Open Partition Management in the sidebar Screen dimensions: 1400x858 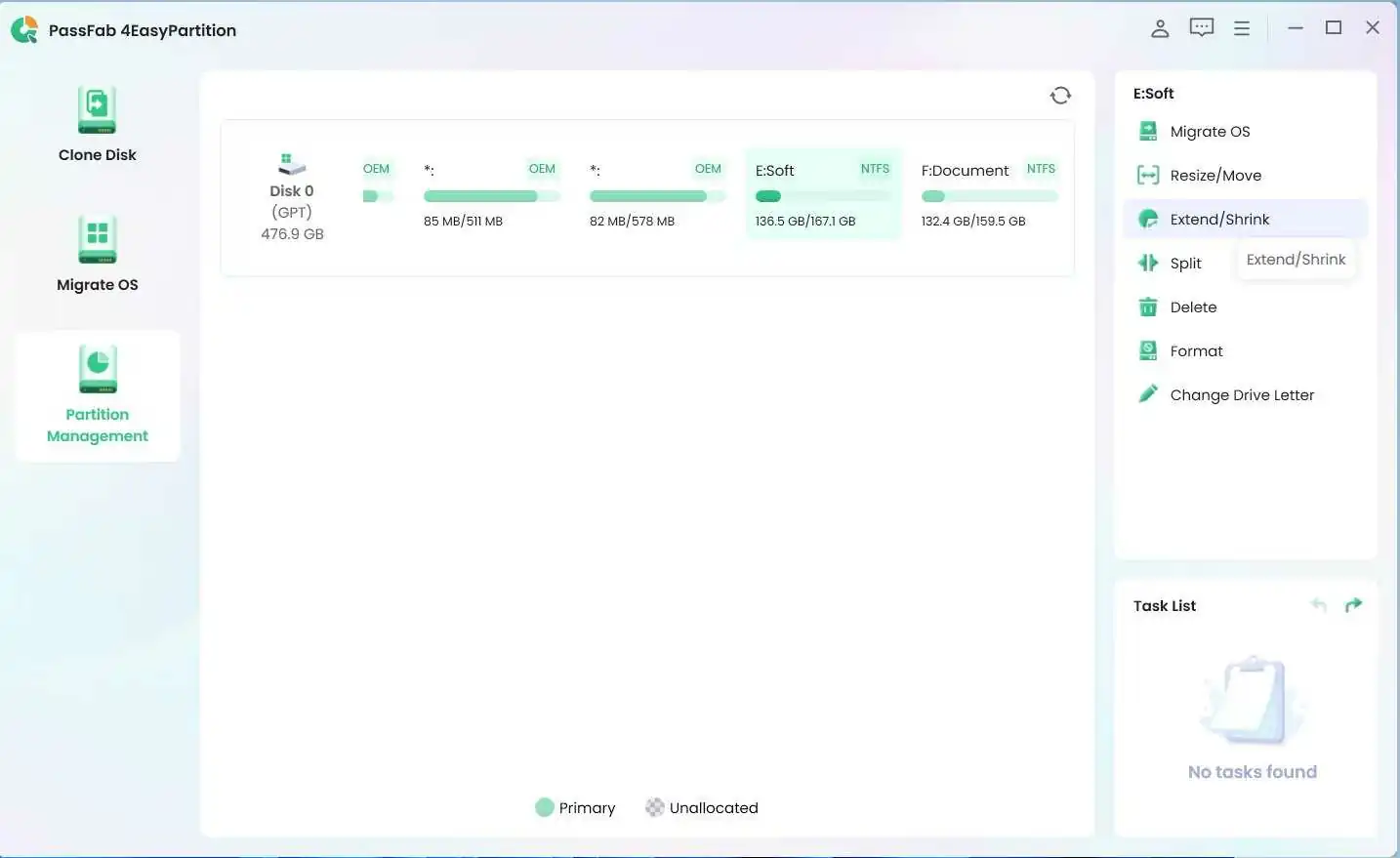point(98,395)
